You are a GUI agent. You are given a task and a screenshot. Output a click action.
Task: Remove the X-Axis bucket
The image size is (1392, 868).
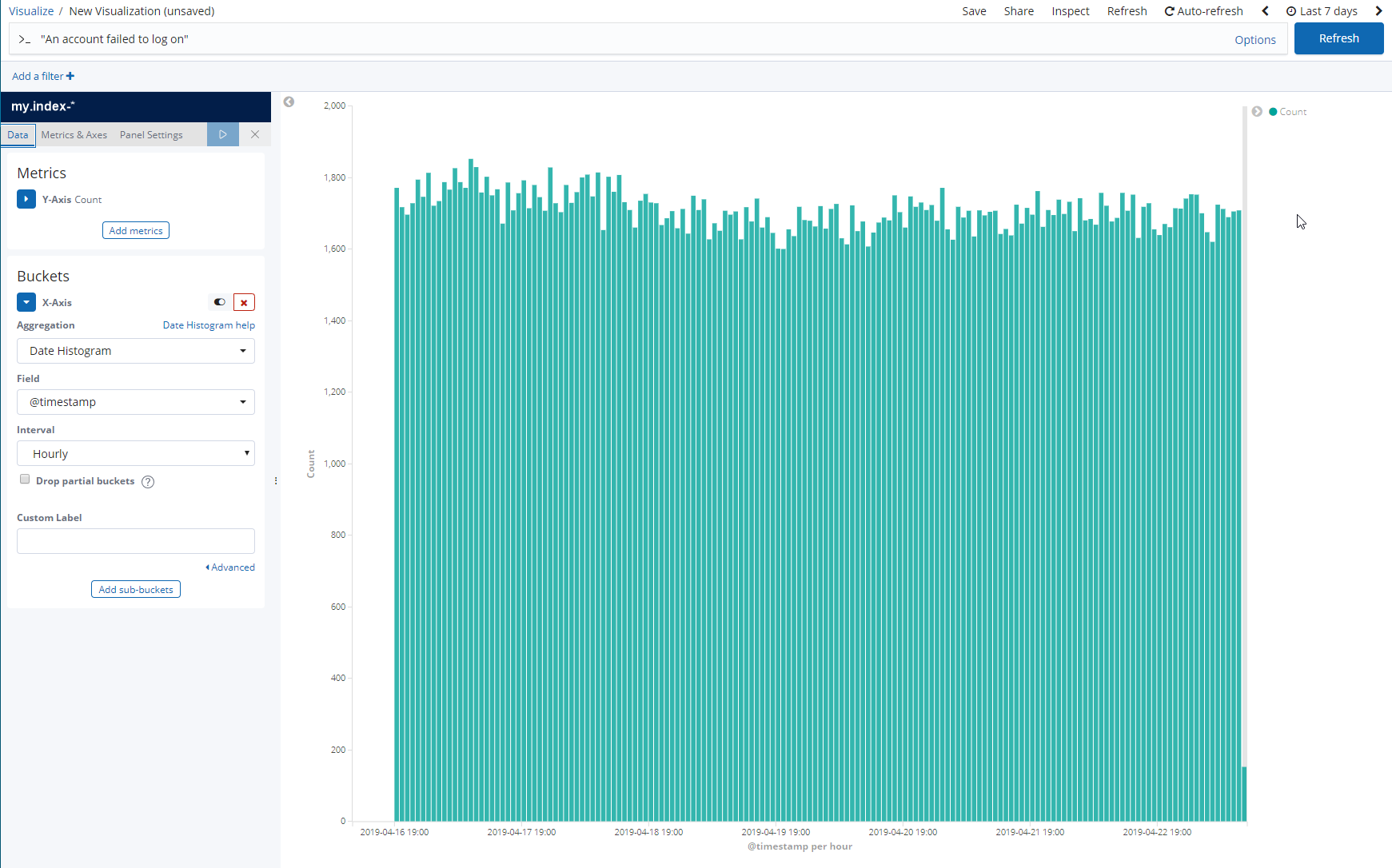pos(244,302)
